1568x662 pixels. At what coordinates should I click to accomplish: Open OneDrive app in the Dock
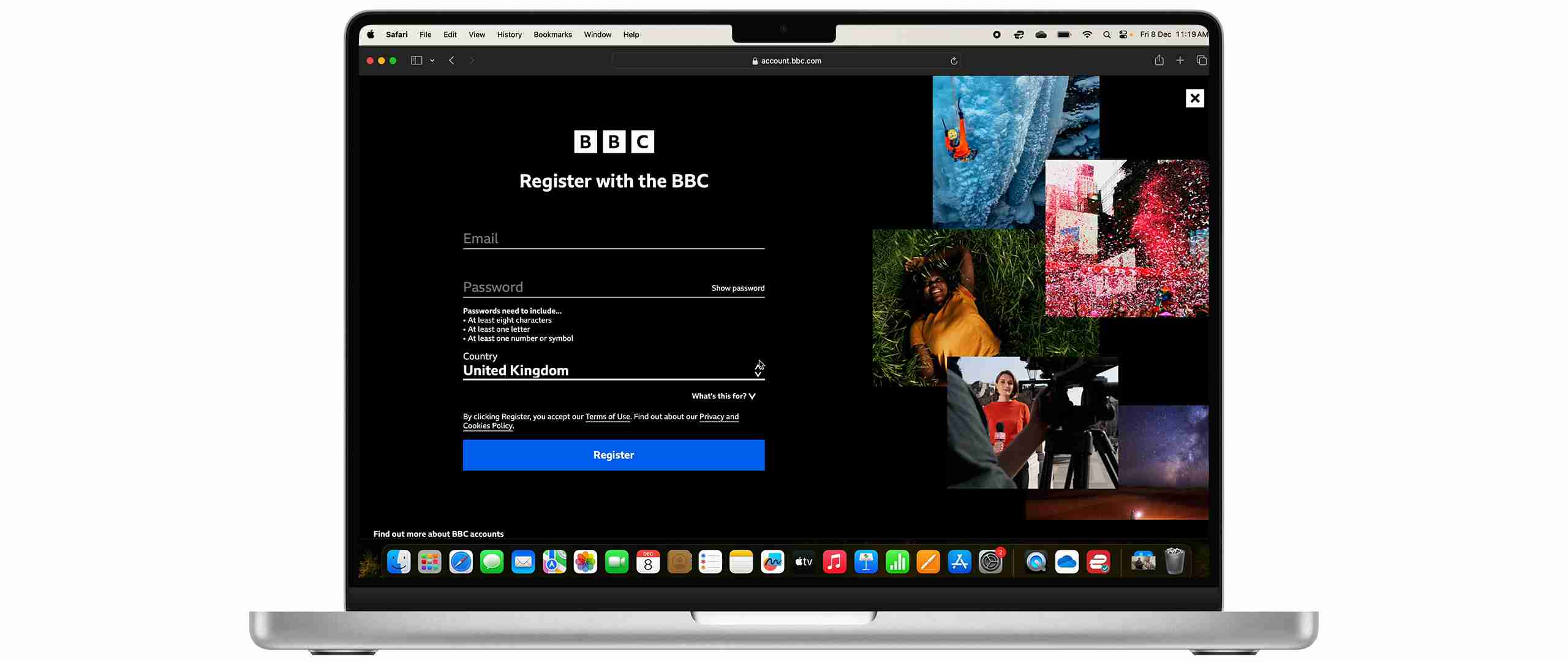(x=1067, y=561)
